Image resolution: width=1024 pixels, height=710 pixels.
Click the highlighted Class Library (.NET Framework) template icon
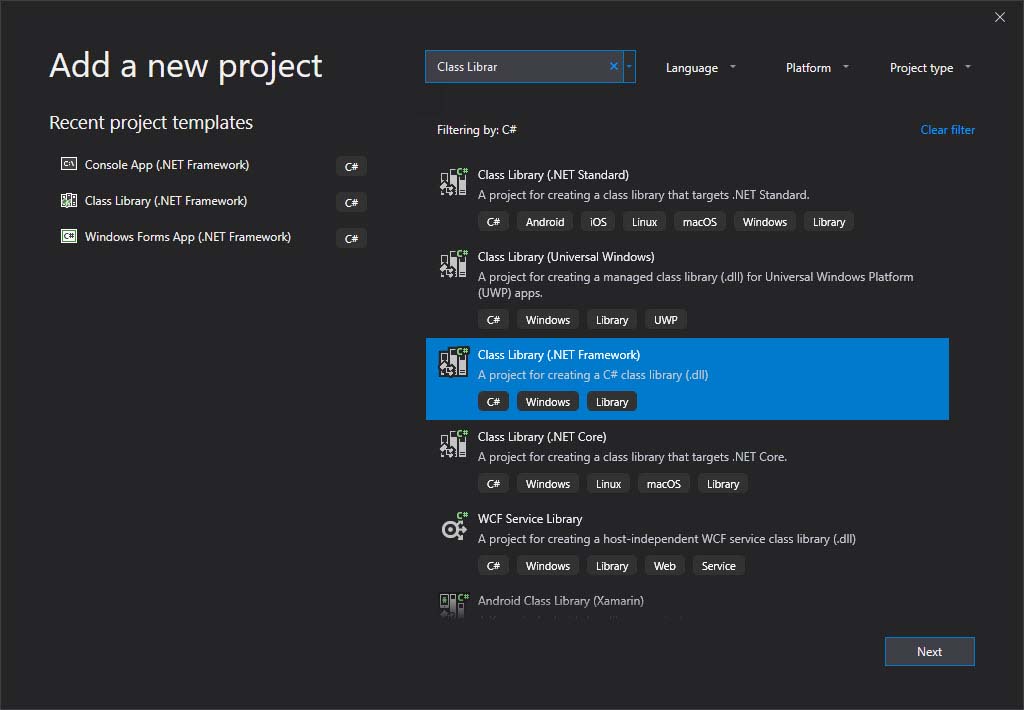454,363
